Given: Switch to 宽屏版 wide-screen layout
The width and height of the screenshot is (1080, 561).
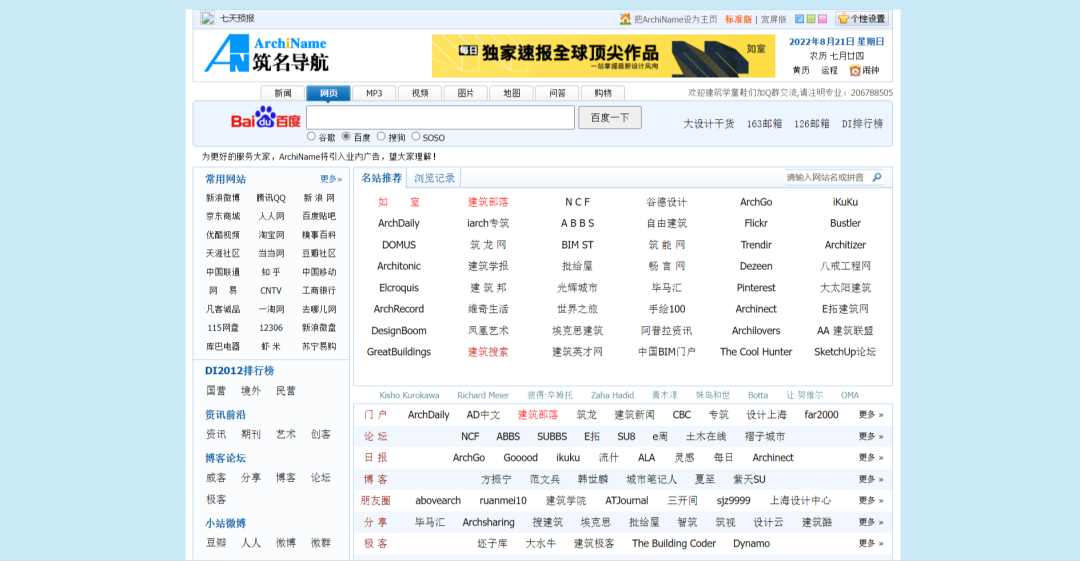Looking at the screenshot, I should tap(773, 19).
